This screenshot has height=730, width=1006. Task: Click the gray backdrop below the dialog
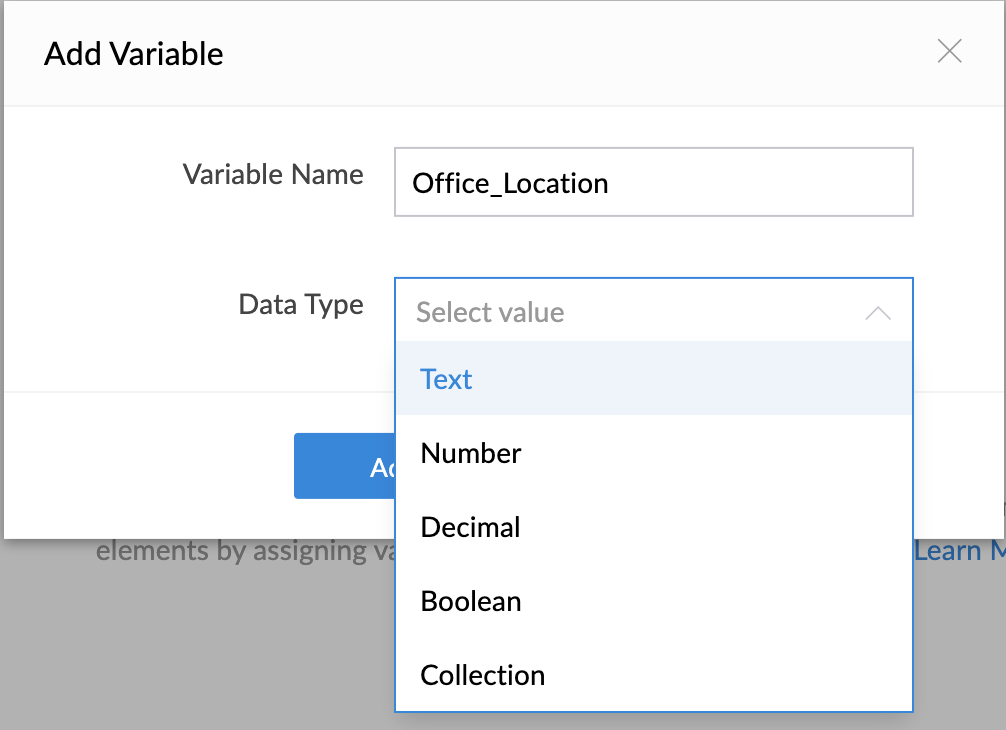200,650
